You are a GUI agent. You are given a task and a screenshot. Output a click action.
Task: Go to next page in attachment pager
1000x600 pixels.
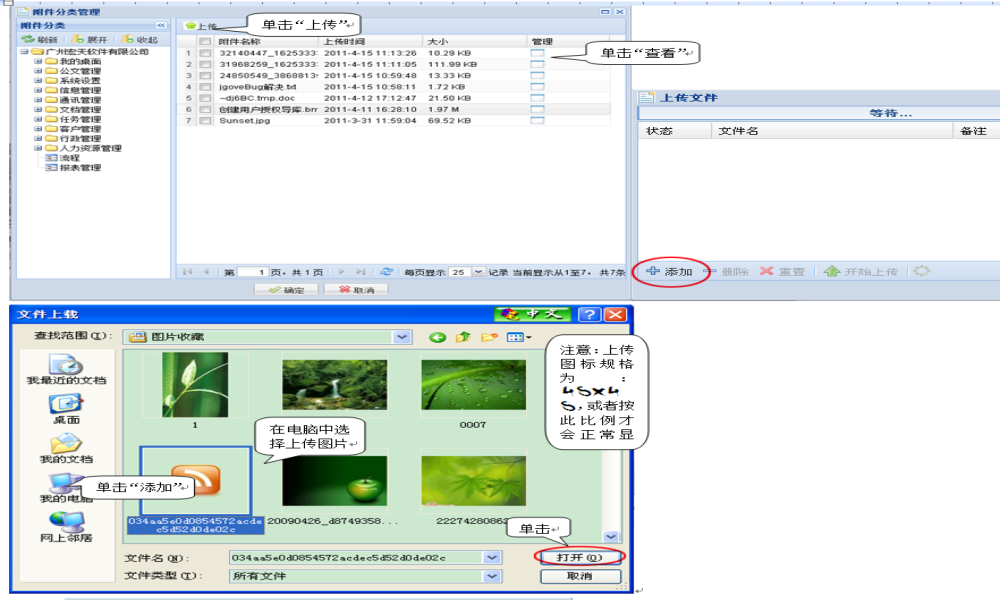[342, 272]
